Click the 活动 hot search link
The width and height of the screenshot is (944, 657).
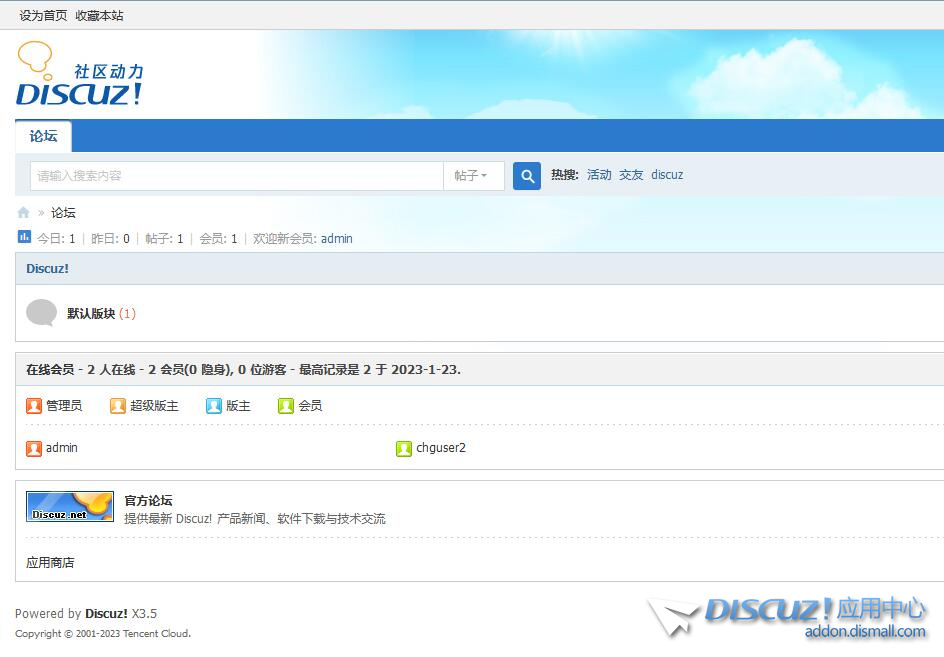click(599, 175)
